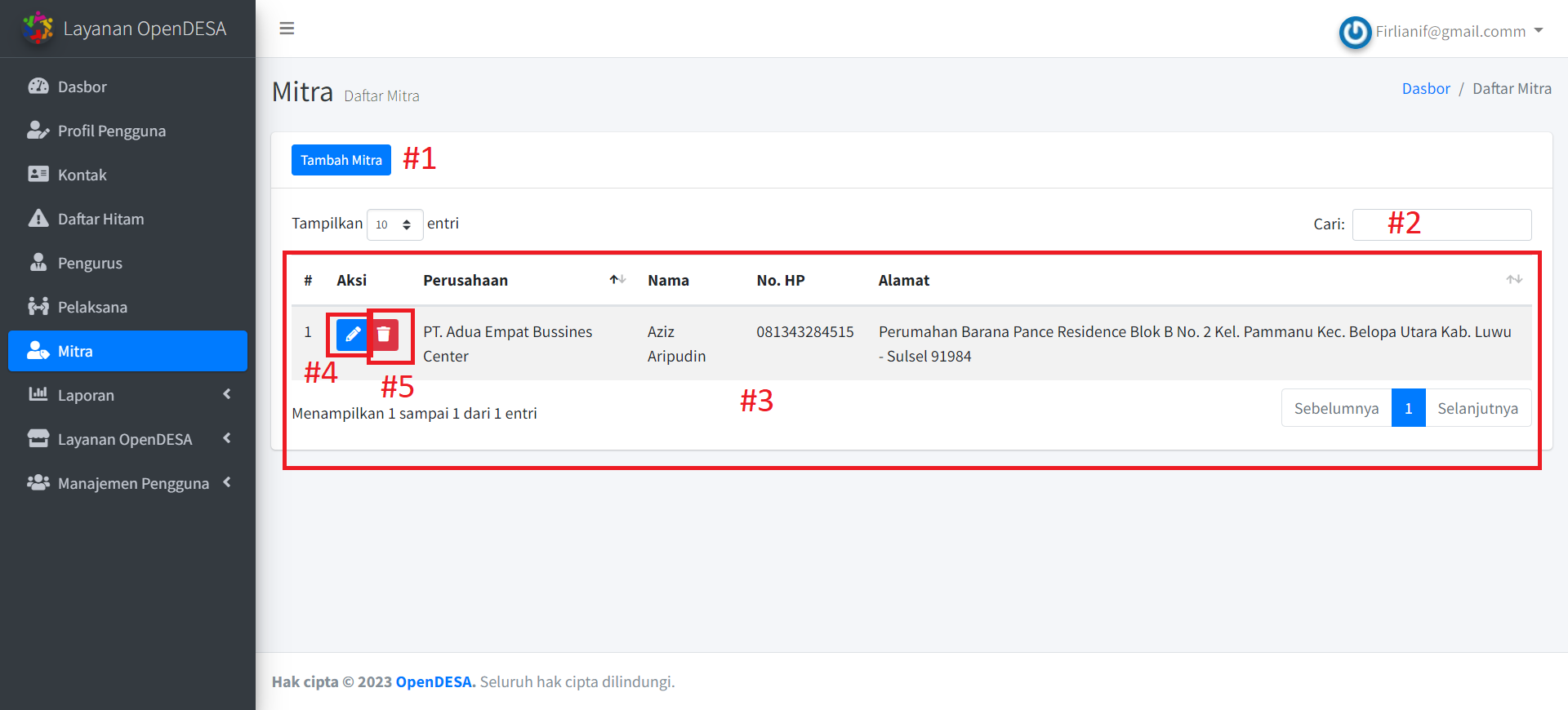The width and height of the screenshot is (1568, 710).
Task: Delete PT. Adua Empat mitra with trash icon
Action: click(x=384, y=335)
